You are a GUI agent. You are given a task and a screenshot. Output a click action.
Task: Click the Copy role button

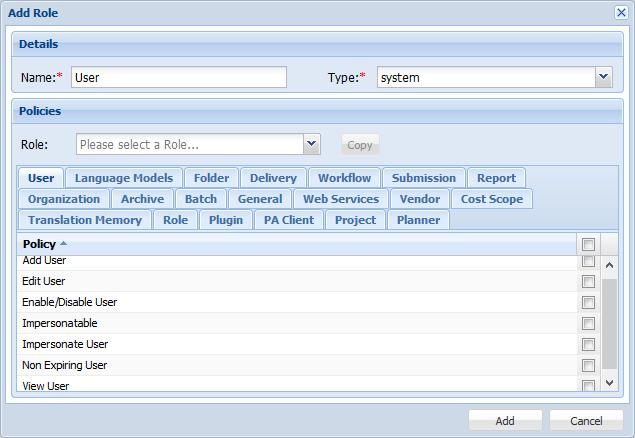click(359, 145)
